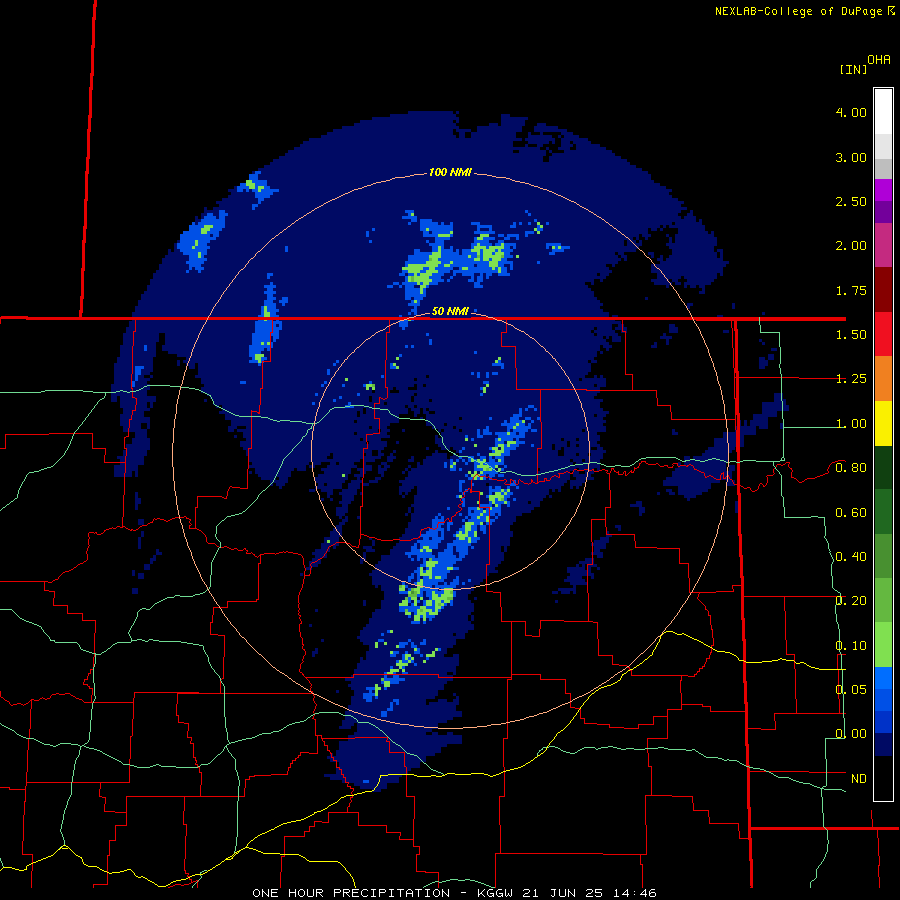Click the 0.40 scale value
900x900 pixels.
point(851,557)
